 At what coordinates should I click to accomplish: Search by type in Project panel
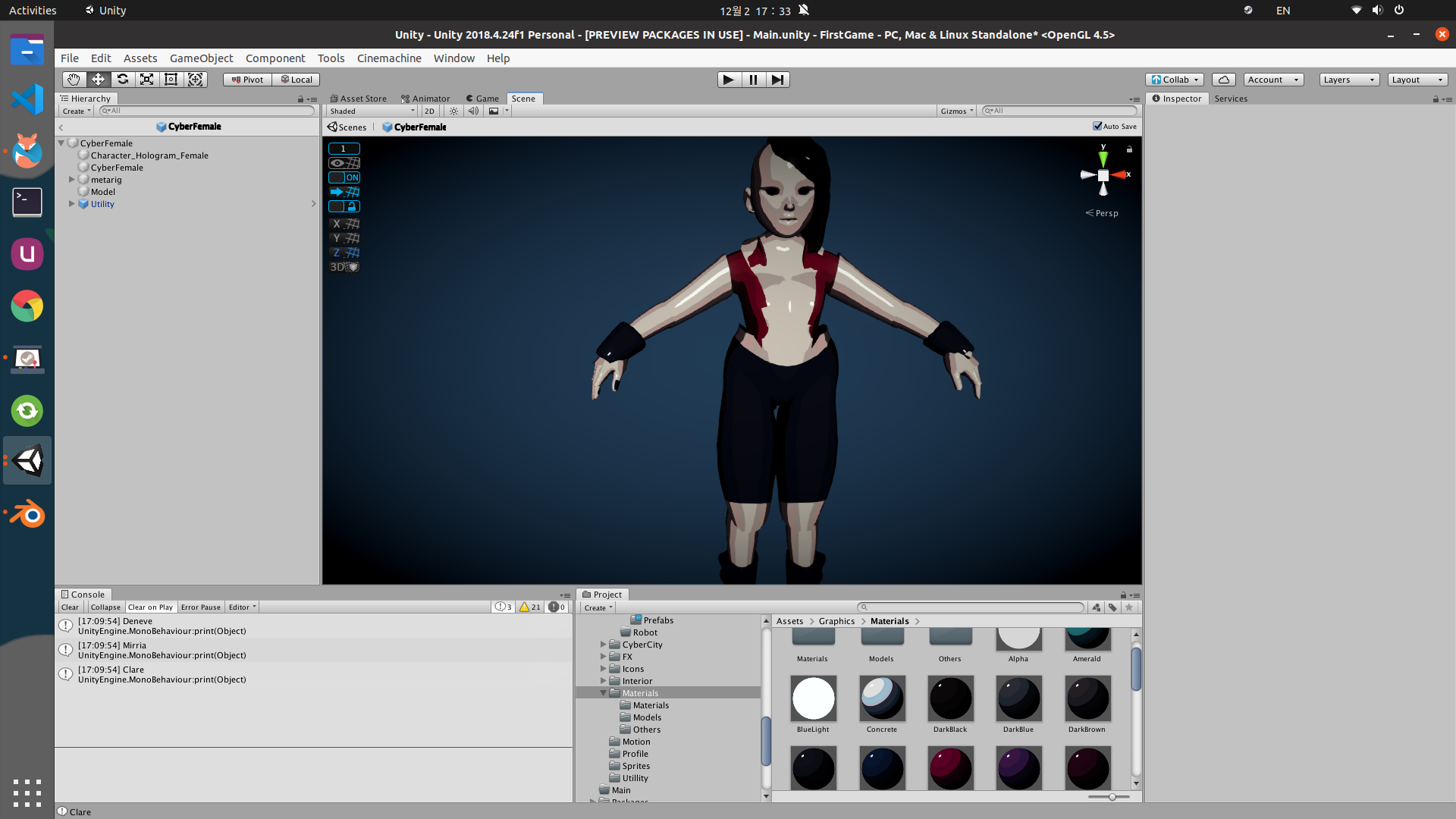(x=1097, y=607)
